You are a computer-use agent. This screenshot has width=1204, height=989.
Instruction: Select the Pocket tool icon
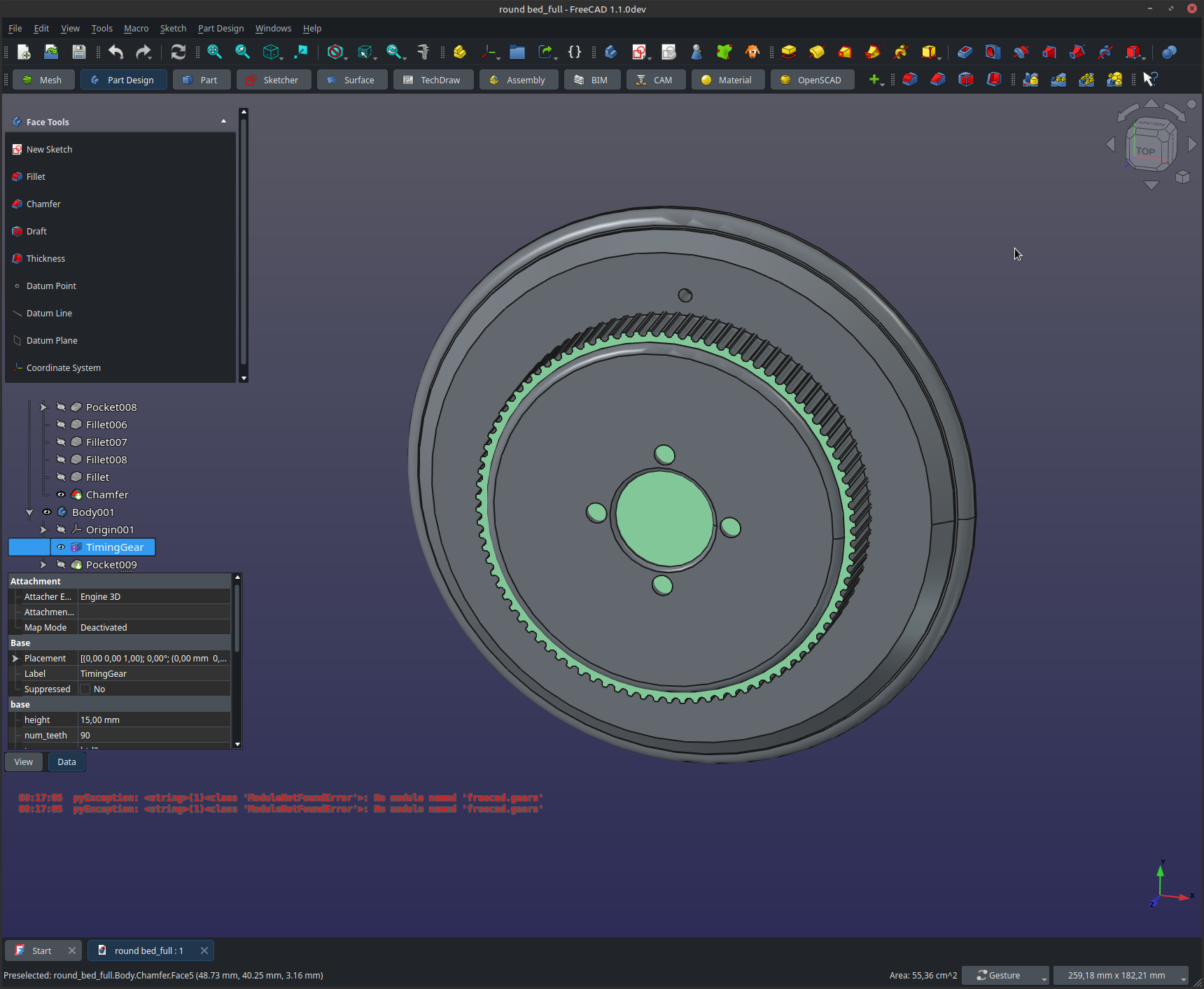pyautogui.click(x=965, y=52)
